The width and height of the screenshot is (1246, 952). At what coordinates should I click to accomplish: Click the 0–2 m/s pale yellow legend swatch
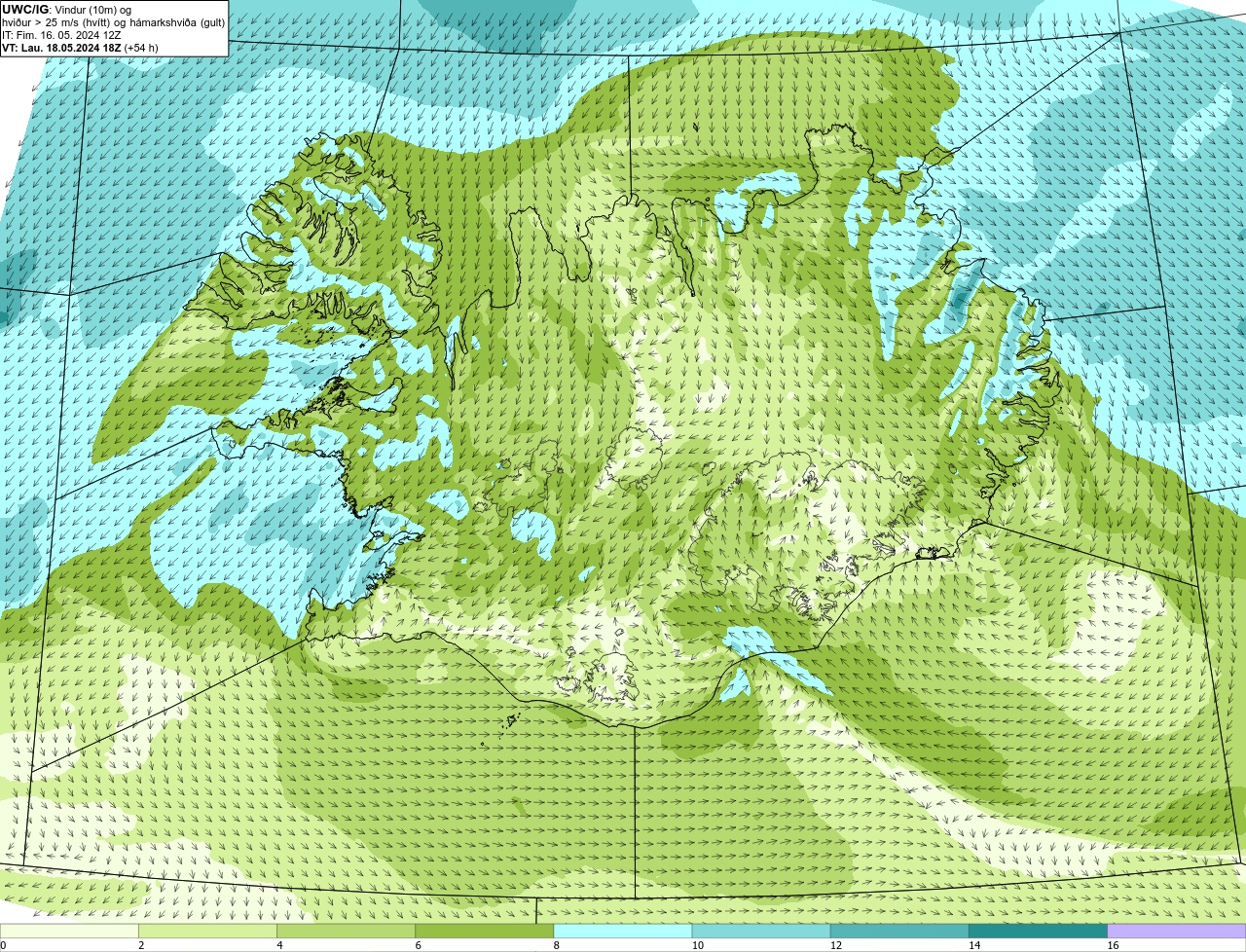click(69, 932)
